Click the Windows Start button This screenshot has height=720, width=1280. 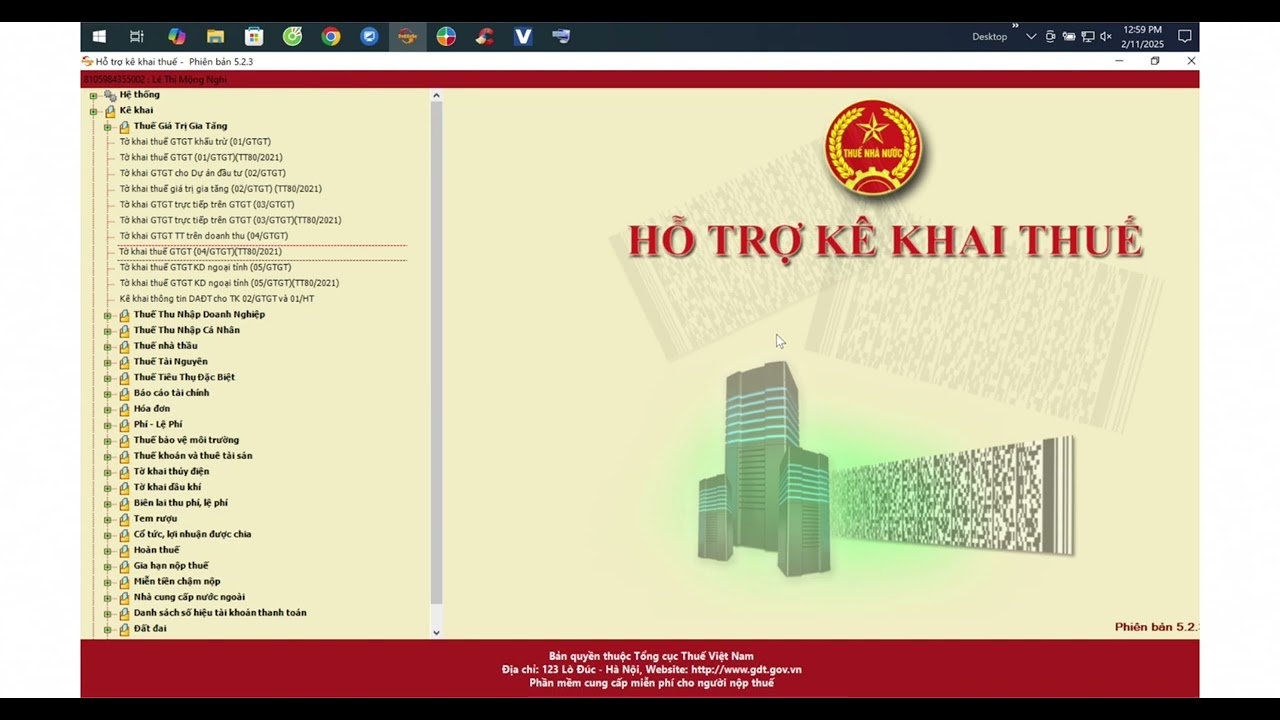coord(99,37)
